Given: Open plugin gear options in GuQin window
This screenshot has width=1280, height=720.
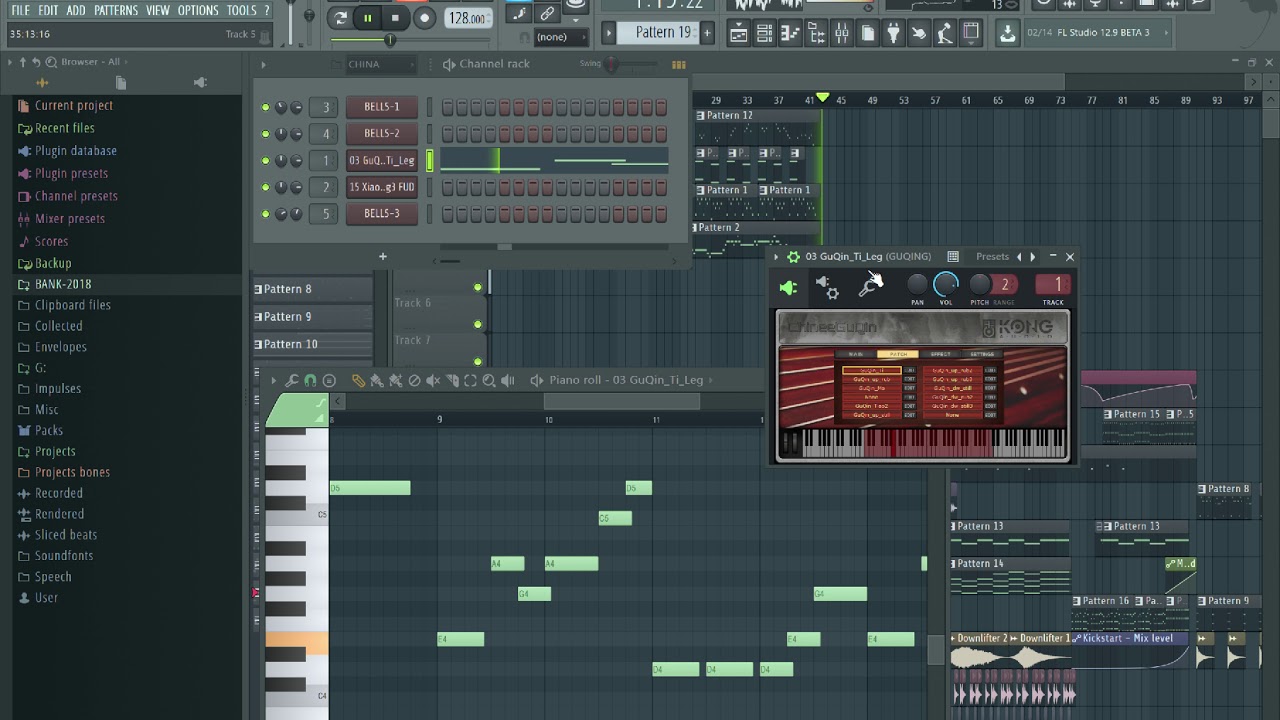Looking at the screenshot, I should pos(793,257).
